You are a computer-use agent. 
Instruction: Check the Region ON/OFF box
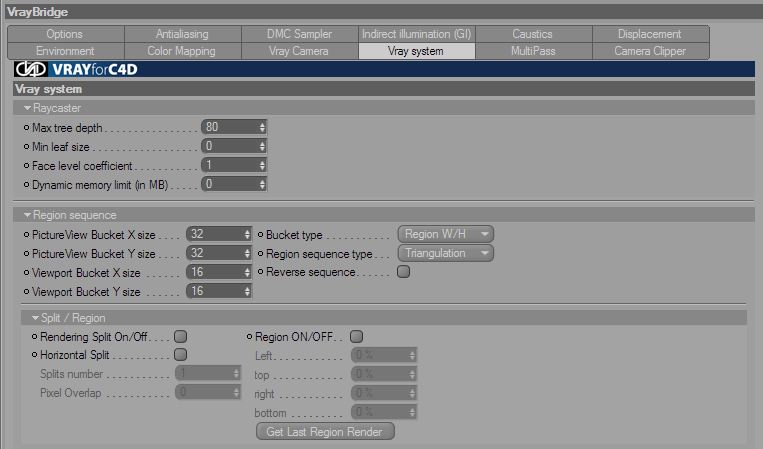(x=356, y=336)
